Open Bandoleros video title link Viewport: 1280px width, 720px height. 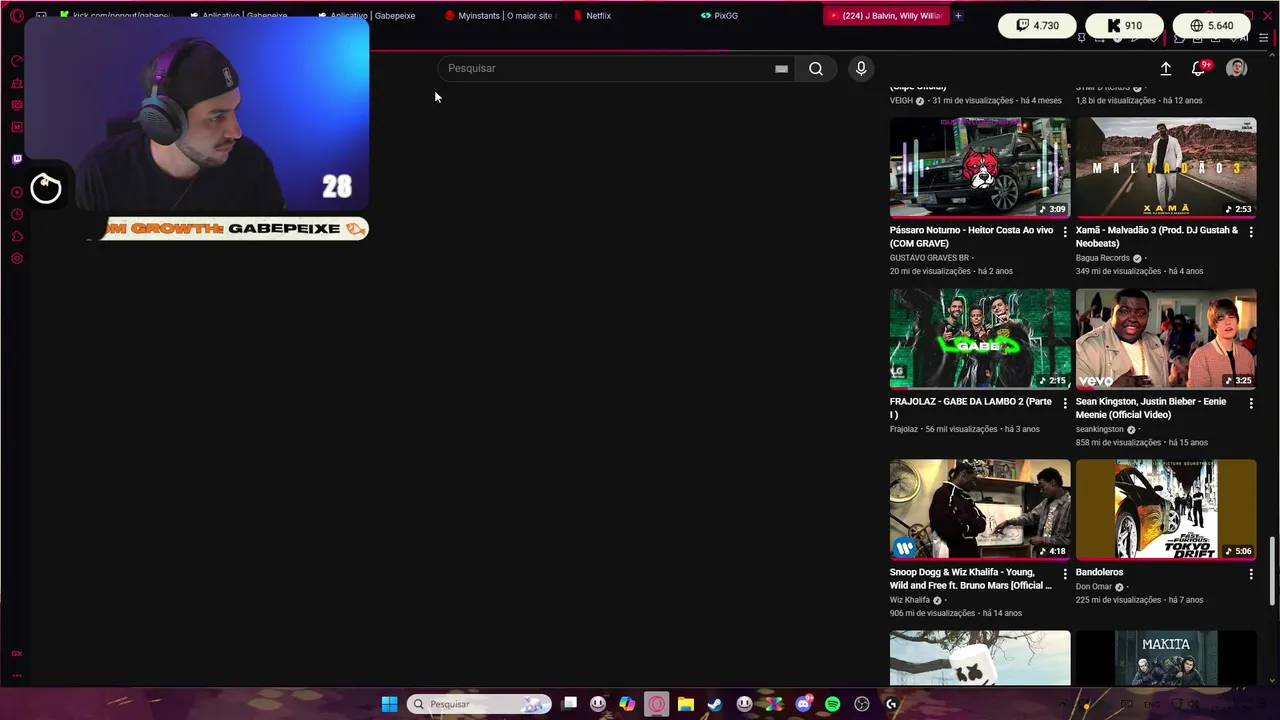[x=1099, y=572]
